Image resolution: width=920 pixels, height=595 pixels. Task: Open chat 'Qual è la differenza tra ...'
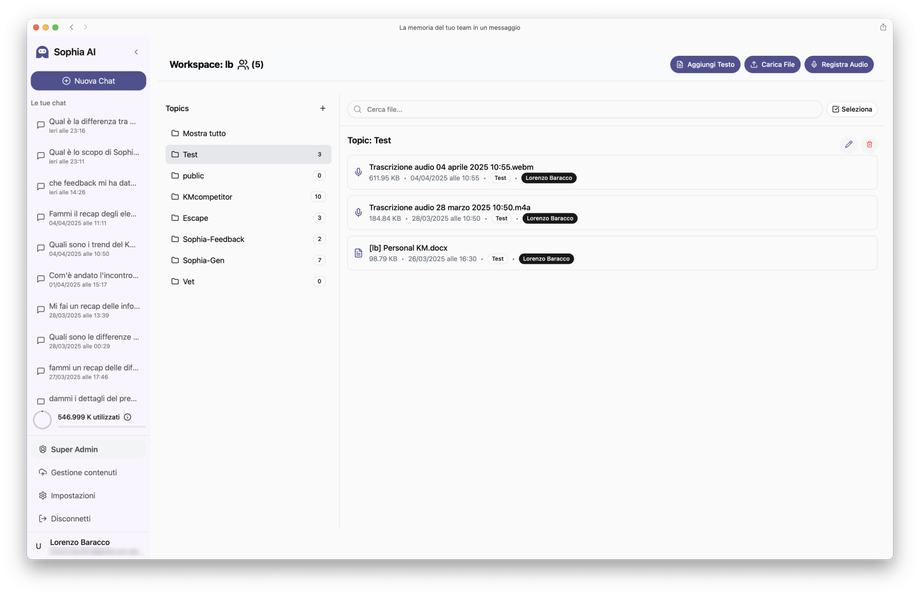point(88,125)
